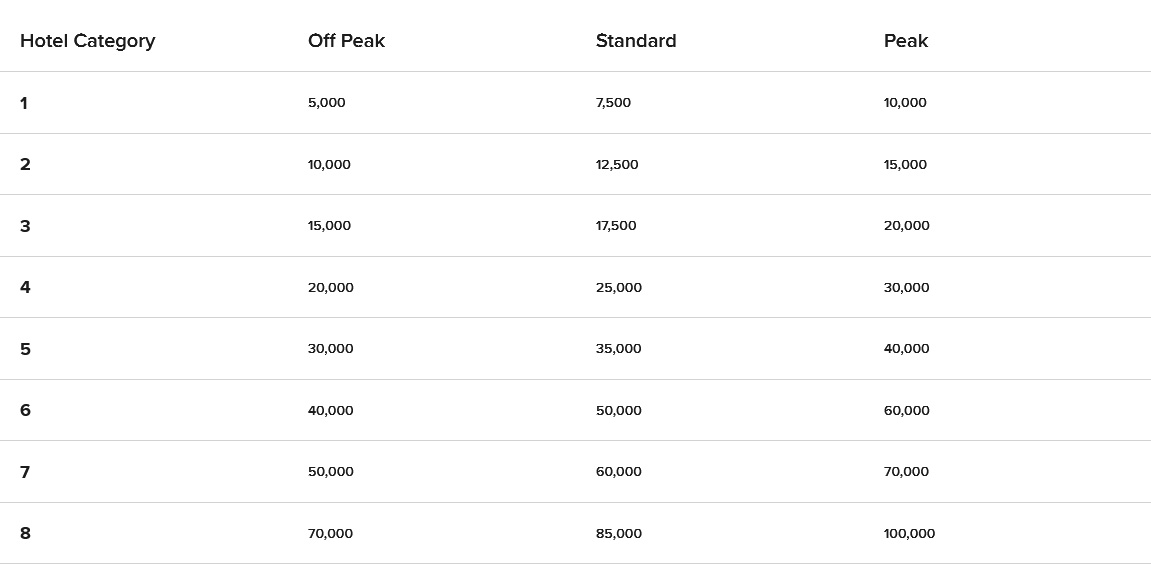Select the 5,000 Off Peak value
The image size is (1151, 564).
tap(327, 103)
